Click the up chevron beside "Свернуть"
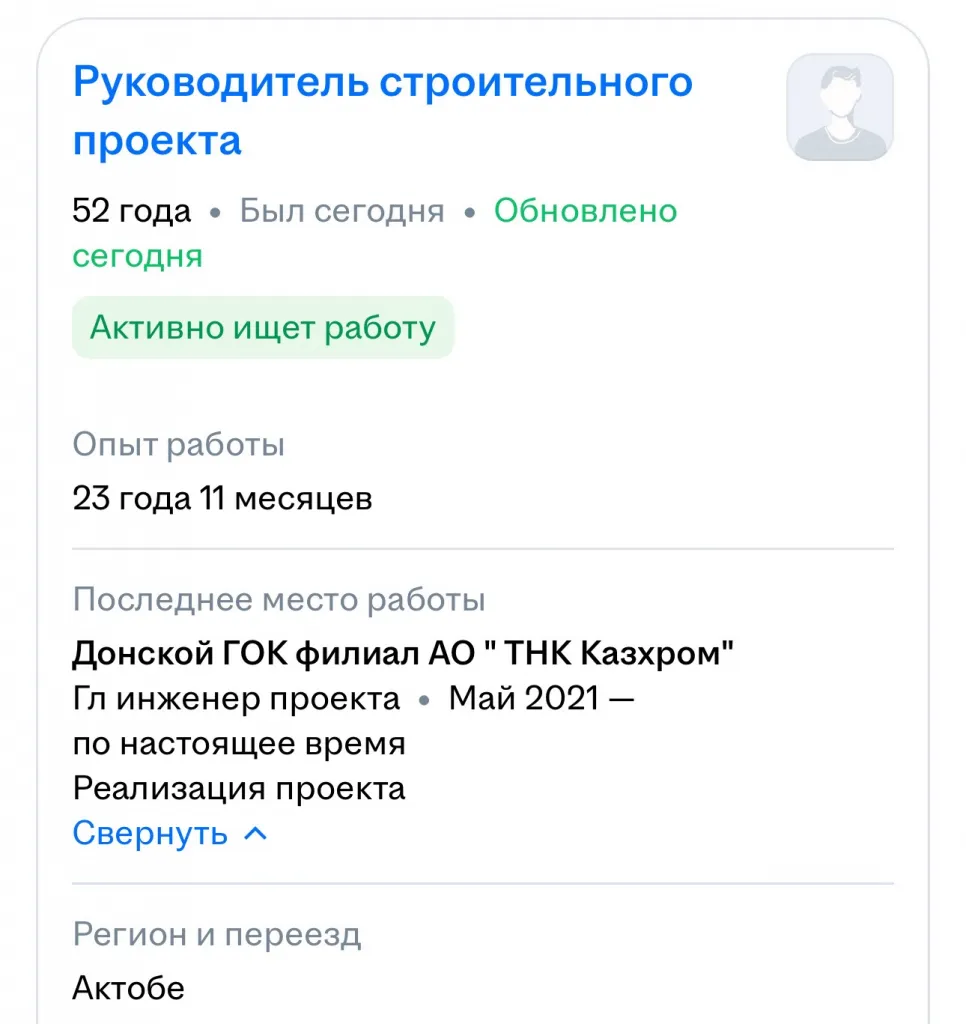966x1024 pixels. (x=256, y=833)
